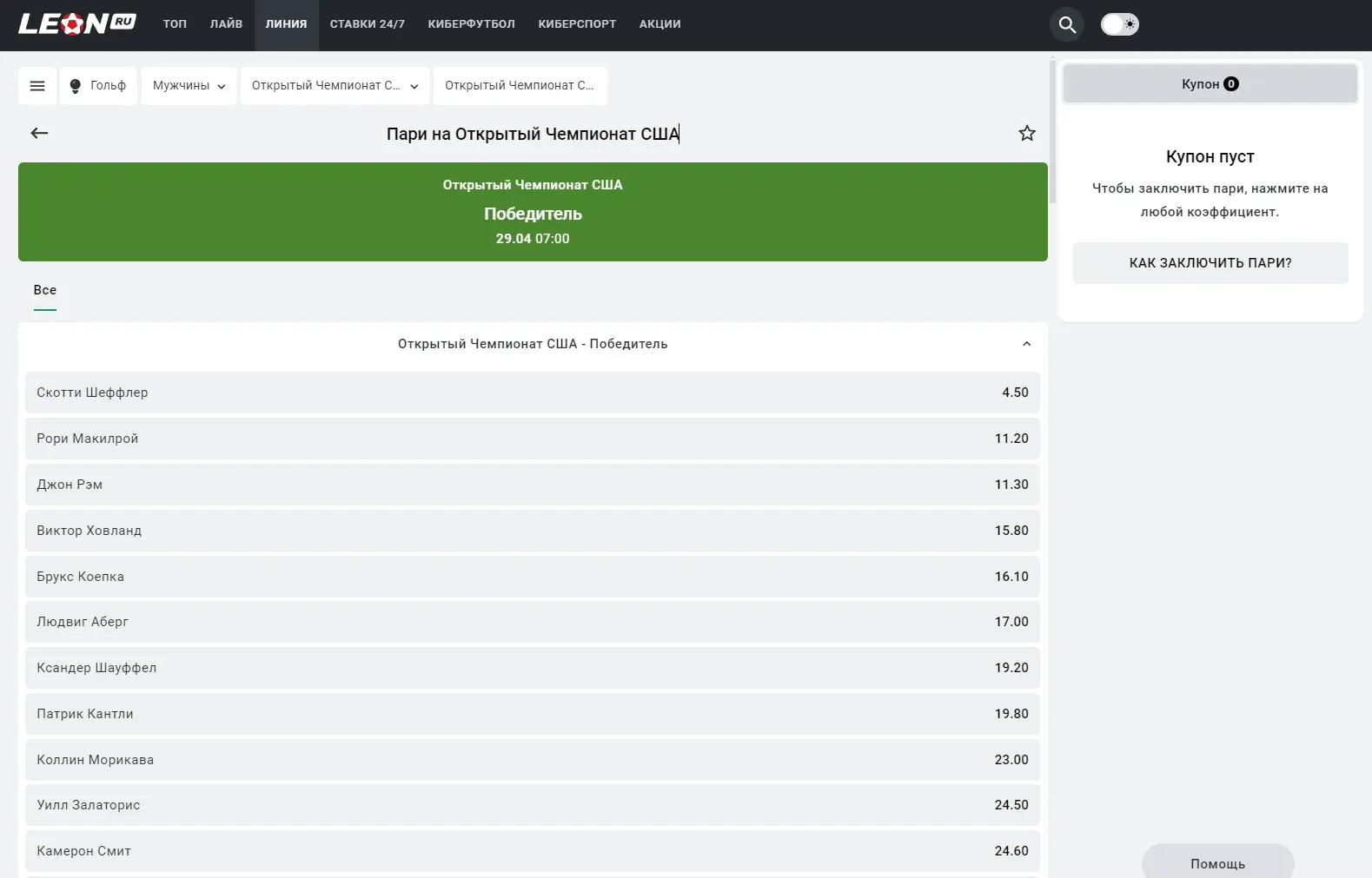Screen dimensions: 1372x878
Task: Bet on Виктор Ховланд at 15.80
Action: point(532,531)
